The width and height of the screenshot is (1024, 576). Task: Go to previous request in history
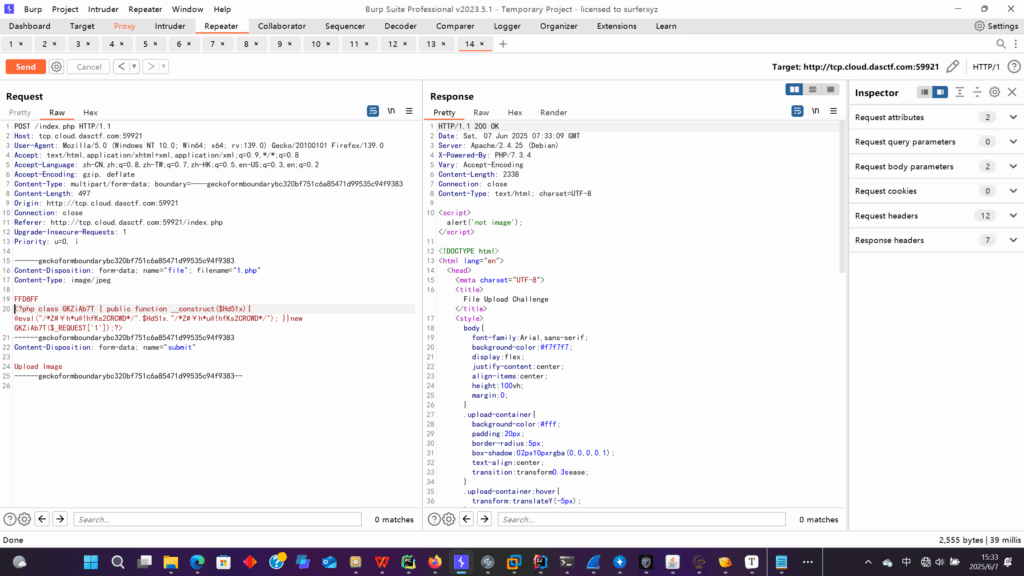pyautogui.click(x=121, y=67)
